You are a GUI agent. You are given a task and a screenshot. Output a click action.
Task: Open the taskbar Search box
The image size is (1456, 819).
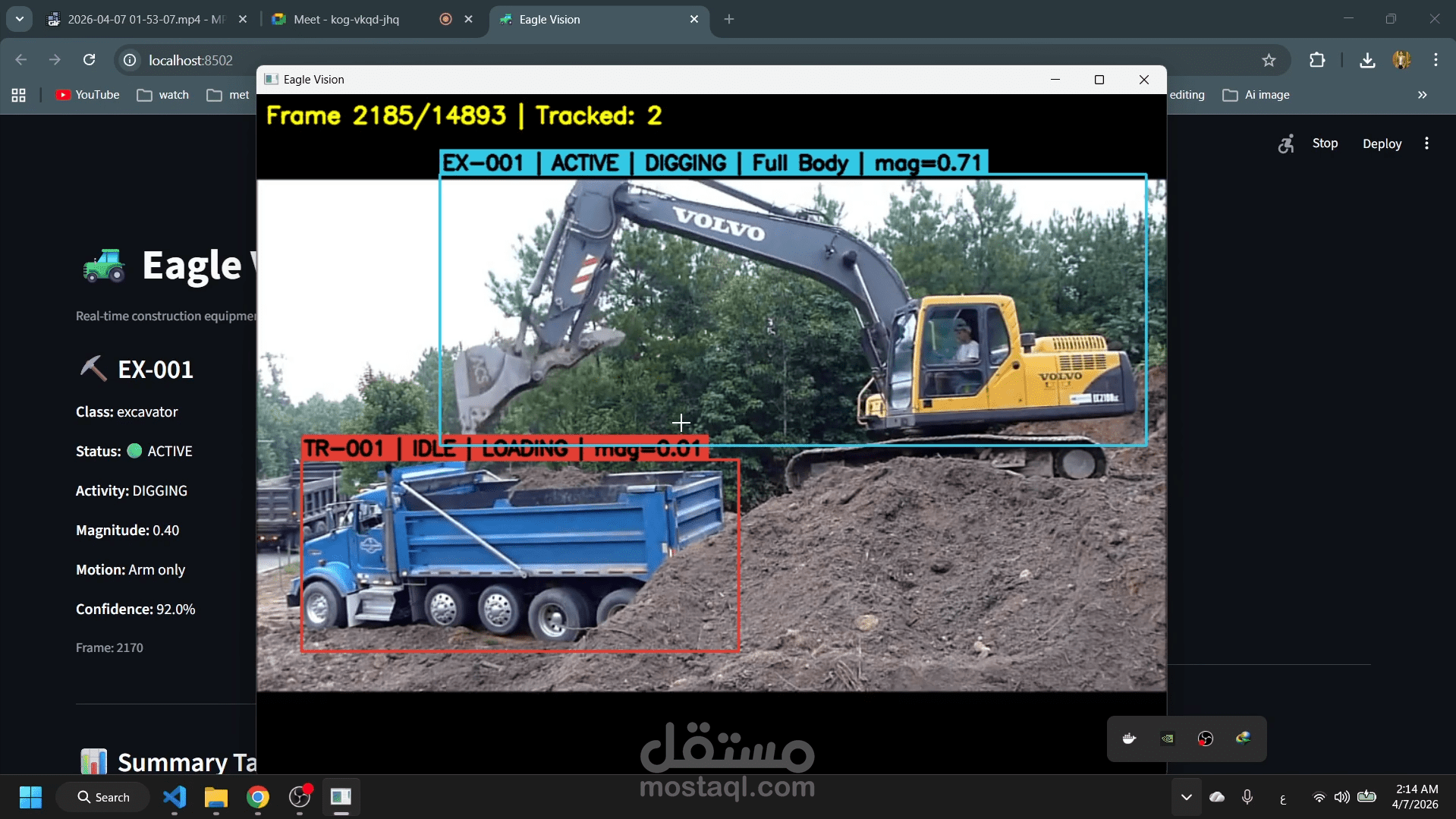103,797
